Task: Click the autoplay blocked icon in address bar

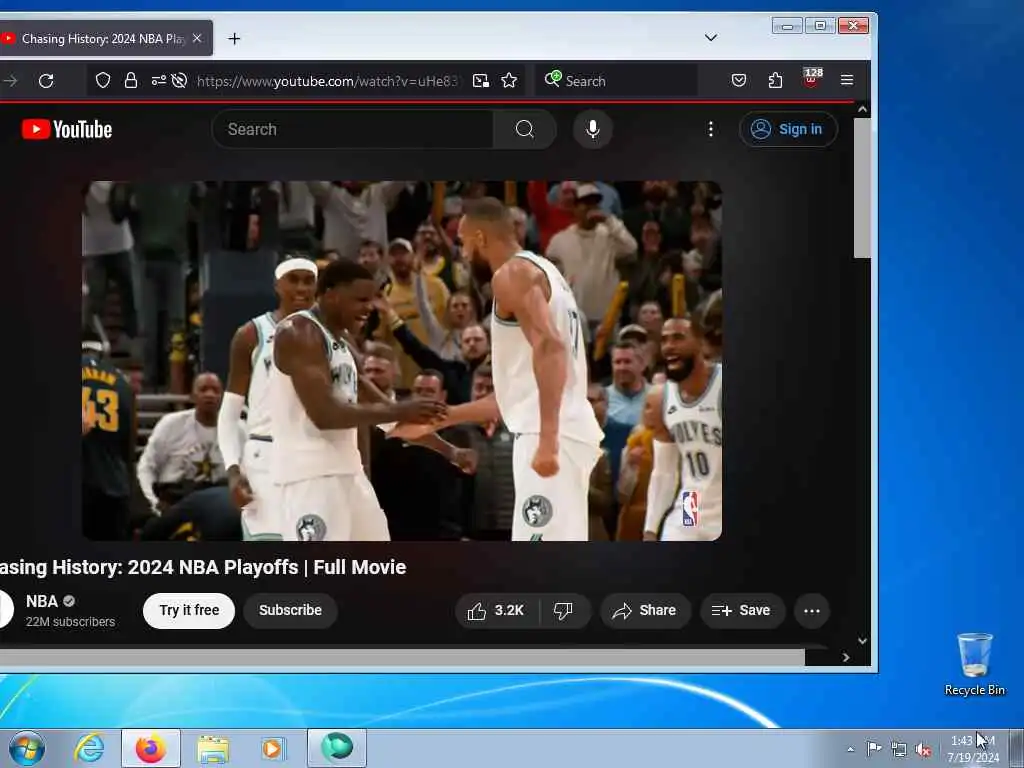Action: (x=179, y=80)
